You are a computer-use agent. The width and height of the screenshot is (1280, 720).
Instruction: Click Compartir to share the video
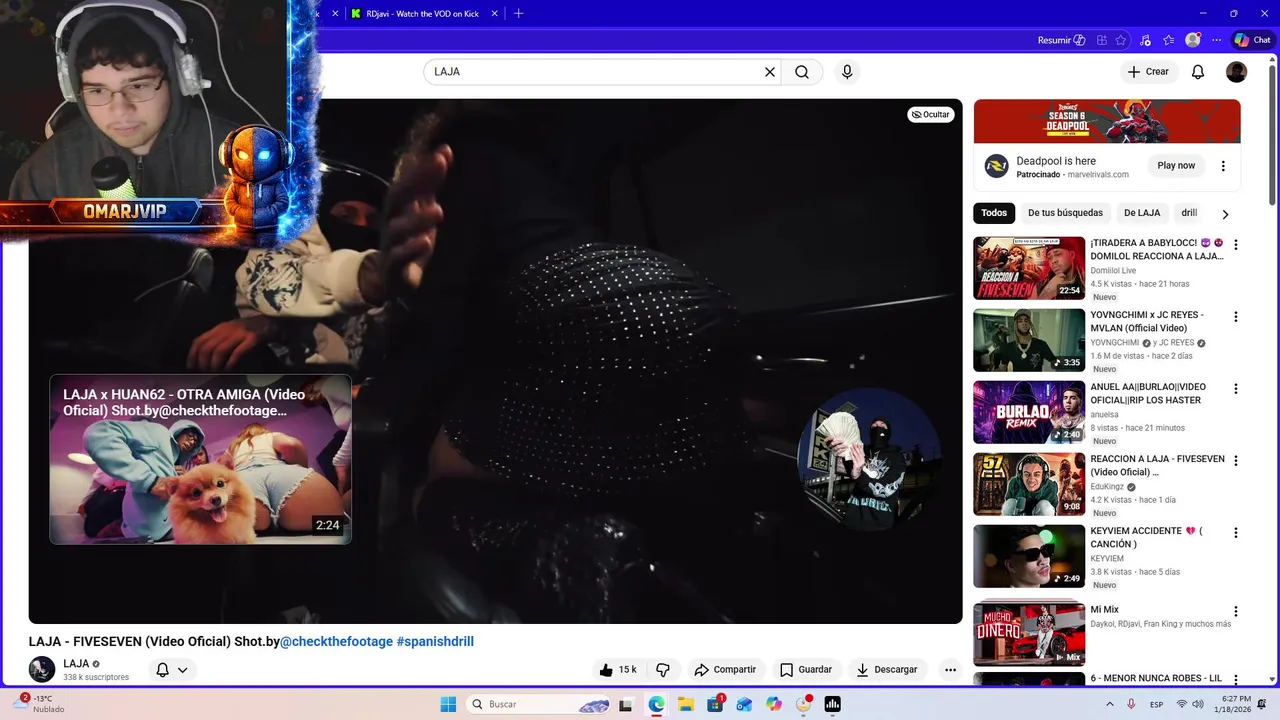click(725, 670)
